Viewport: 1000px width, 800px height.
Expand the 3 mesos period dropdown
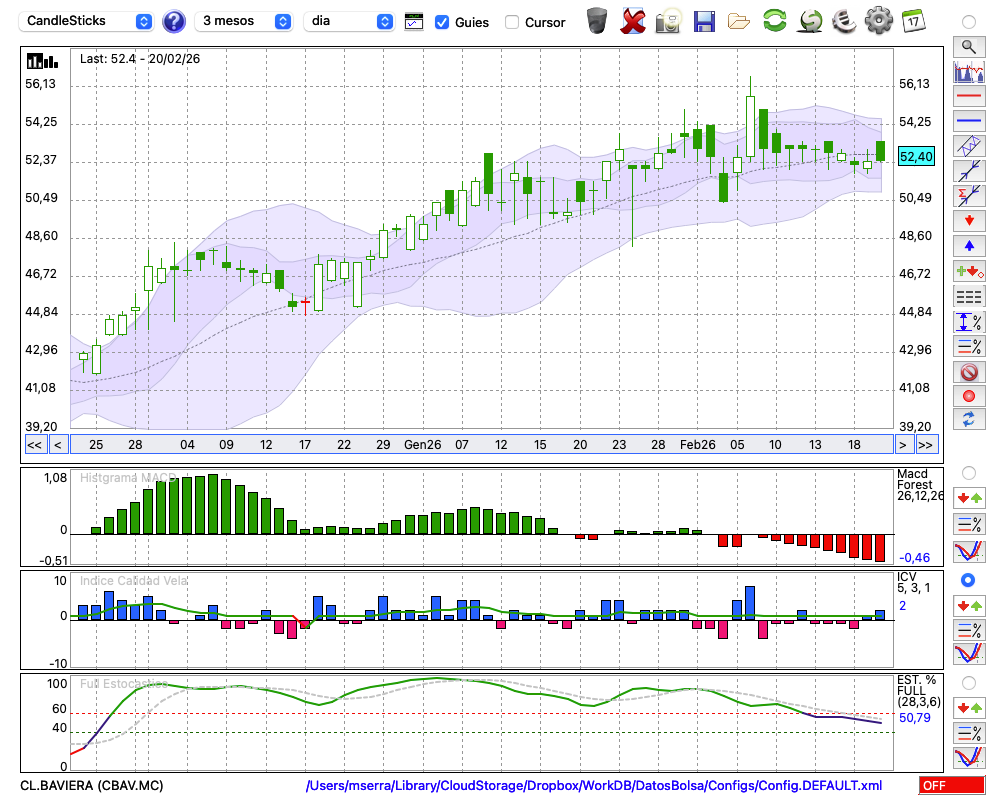pyautogui.click(x=244, y=21)
